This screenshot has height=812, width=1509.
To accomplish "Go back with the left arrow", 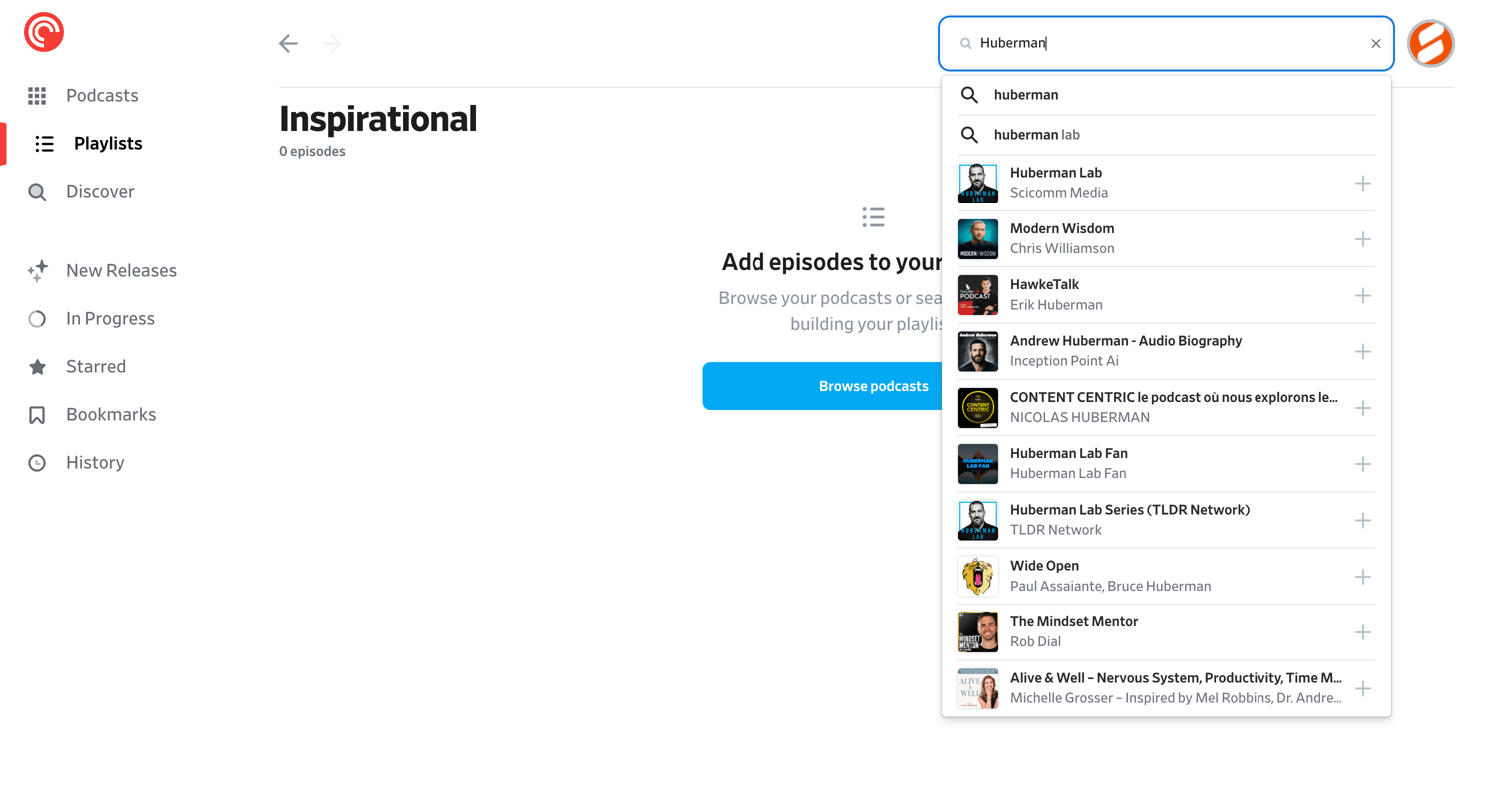I will [288, 43].
